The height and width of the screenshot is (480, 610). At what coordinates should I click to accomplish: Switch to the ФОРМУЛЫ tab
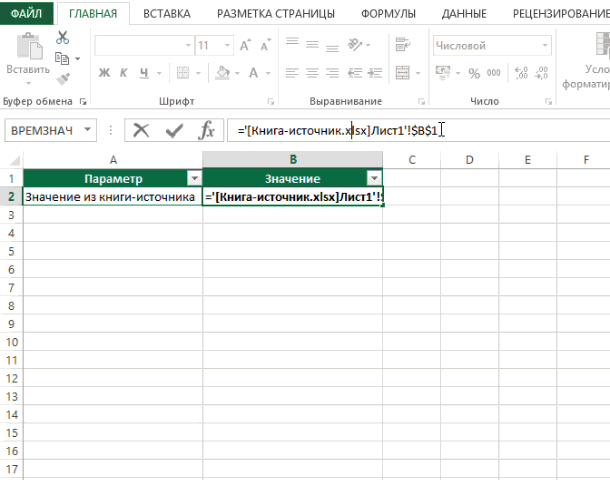[388, 14]
